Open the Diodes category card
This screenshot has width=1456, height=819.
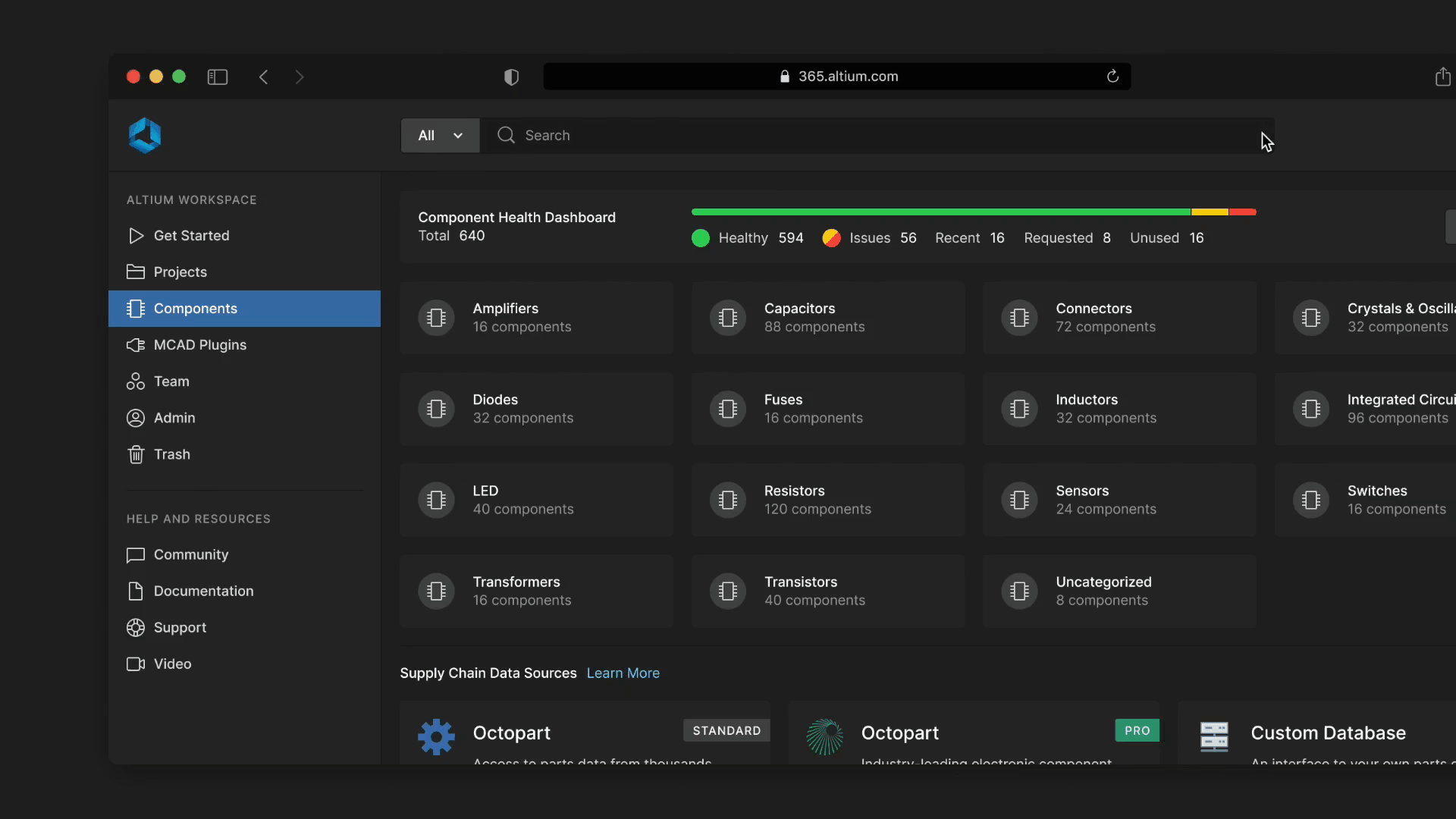[536, 409]
